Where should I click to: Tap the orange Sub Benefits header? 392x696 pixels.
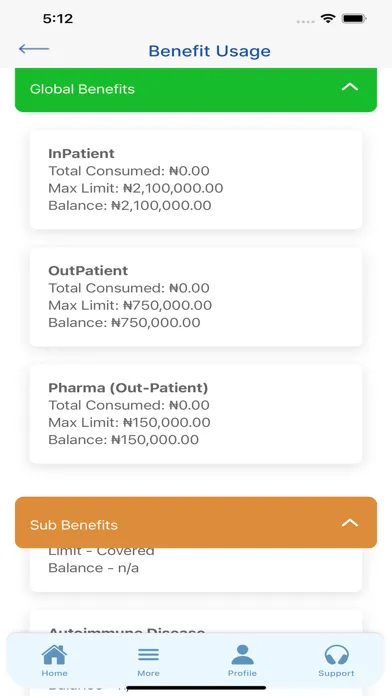[196, 522]
